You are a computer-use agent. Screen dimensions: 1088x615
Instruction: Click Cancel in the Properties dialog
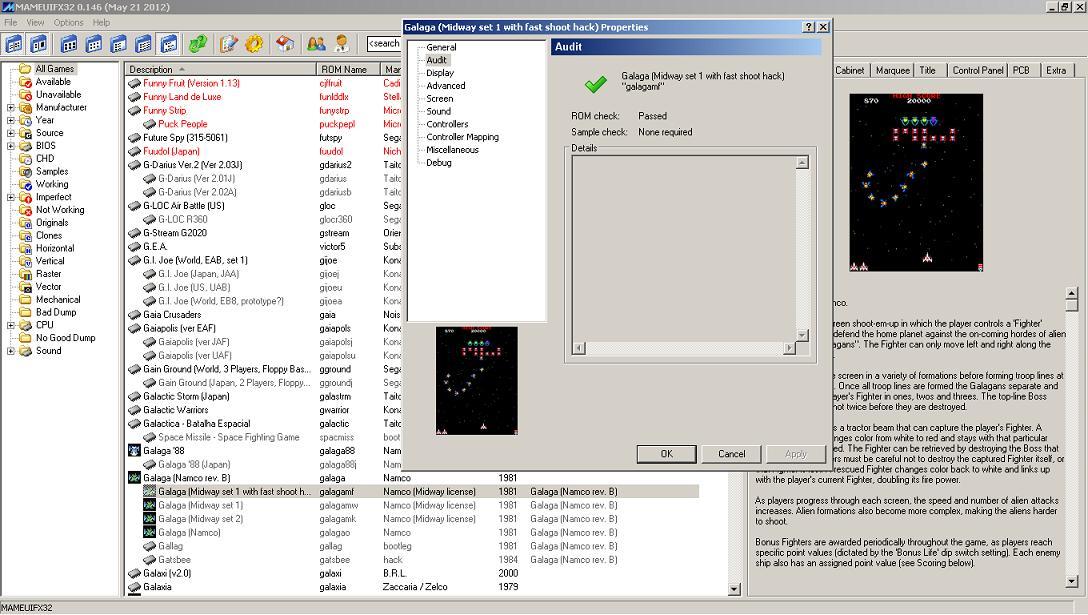coord(731,454)
